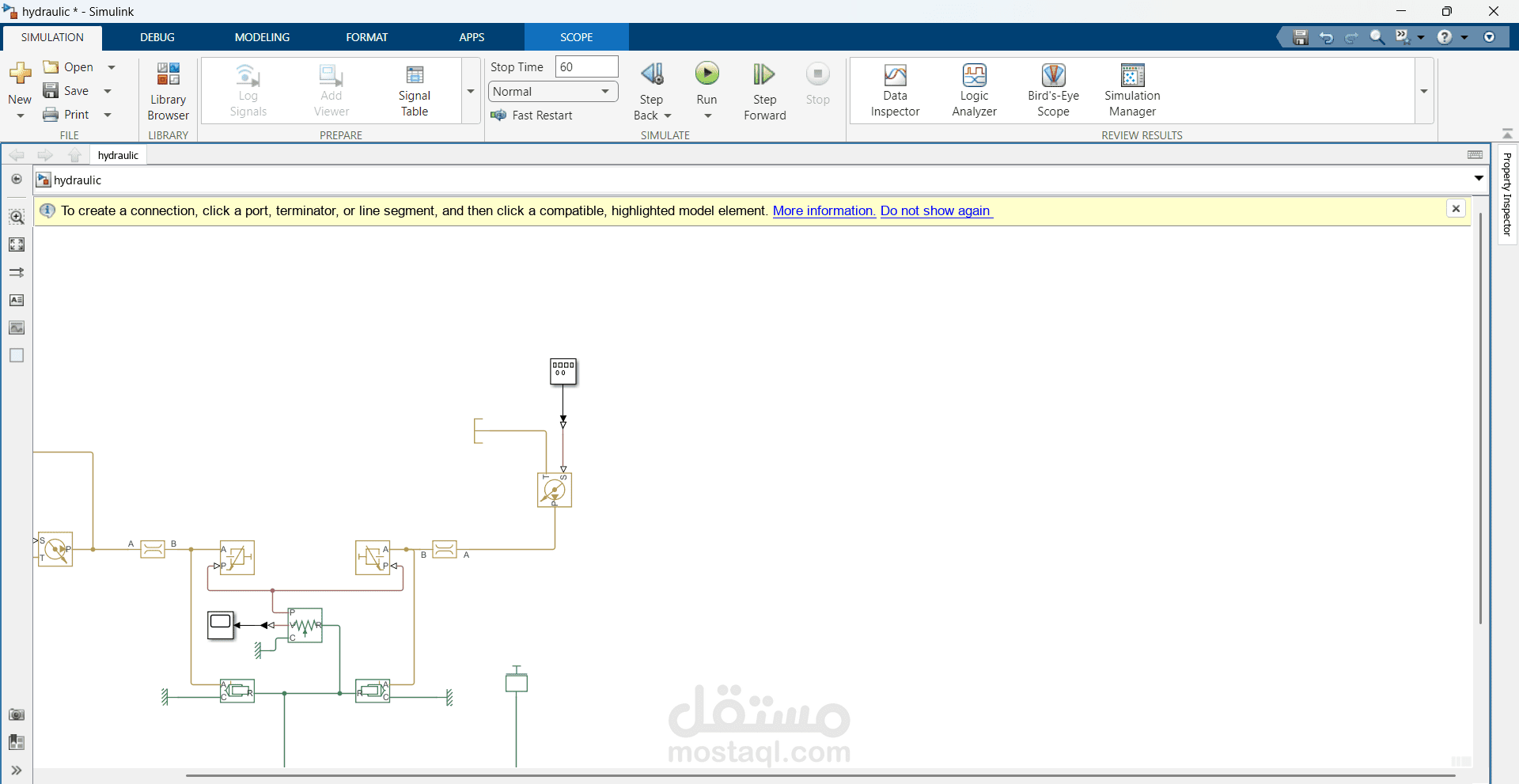The height and width of the screenshot is (784, 1519).
Task: Click the Save icon in ribbon
Action: point(51,90)
